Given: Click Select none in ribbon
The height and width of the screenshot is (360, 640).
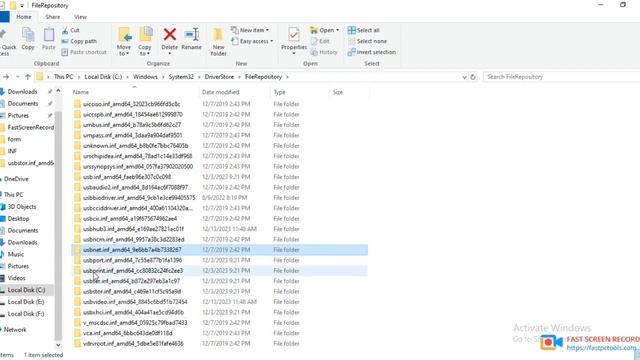Looking at the screenshot, I should pyautogui.click(x=367, y=41).
